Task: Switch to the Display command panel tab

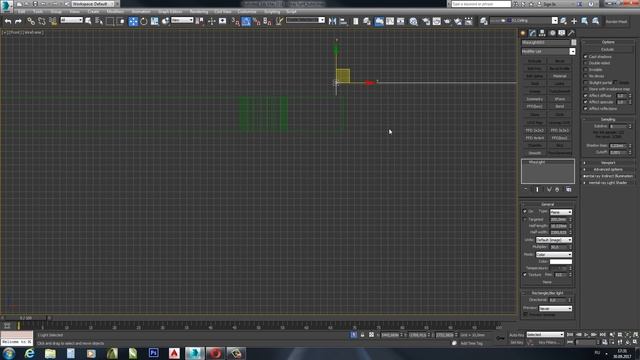Action: pyautogui.click(x=562, y=33)
